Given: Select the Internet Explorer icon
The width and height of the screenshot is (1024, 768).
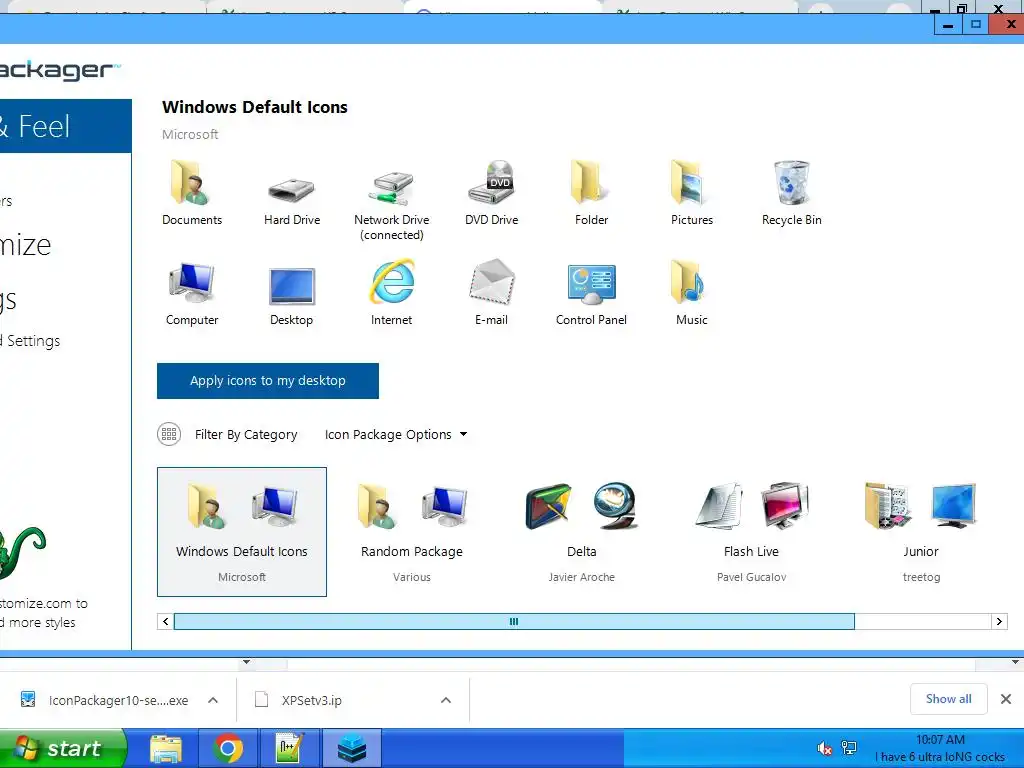Looking at the screenshot, I should (x=391, y=282).
